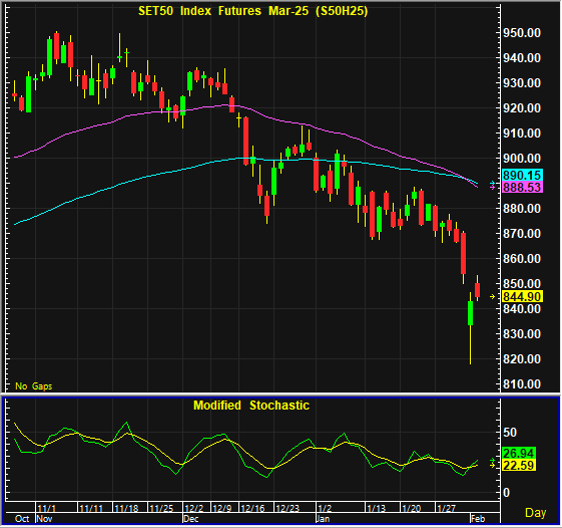
Task: Click the 12/16 date marker on the time axis
Action: pos(253,508)
